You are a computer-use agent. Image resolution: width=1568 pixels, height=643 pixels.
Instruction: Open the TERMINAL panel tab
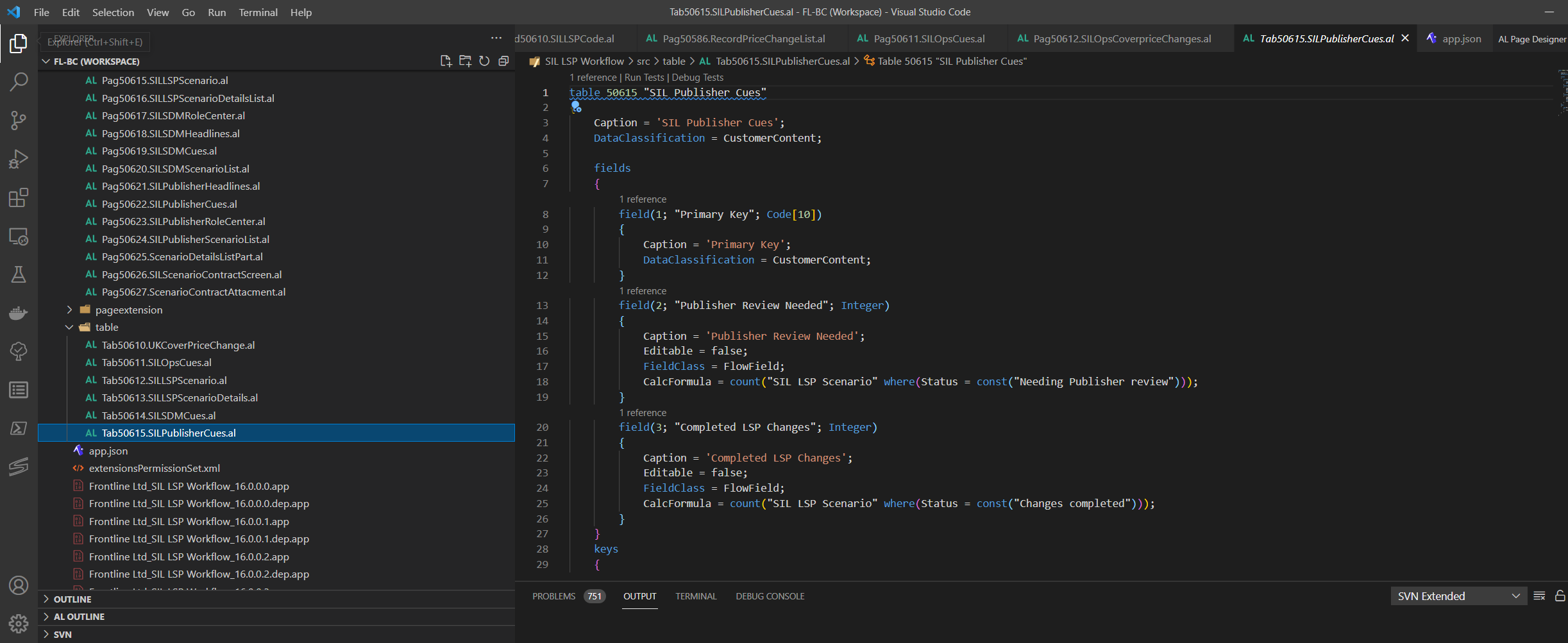(x=695, y=596)
